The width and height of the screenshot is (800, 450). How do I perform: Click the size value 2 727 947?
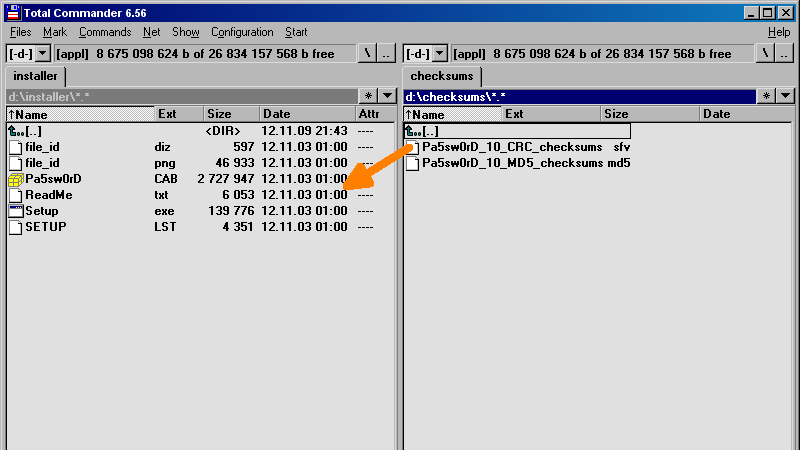226,179
